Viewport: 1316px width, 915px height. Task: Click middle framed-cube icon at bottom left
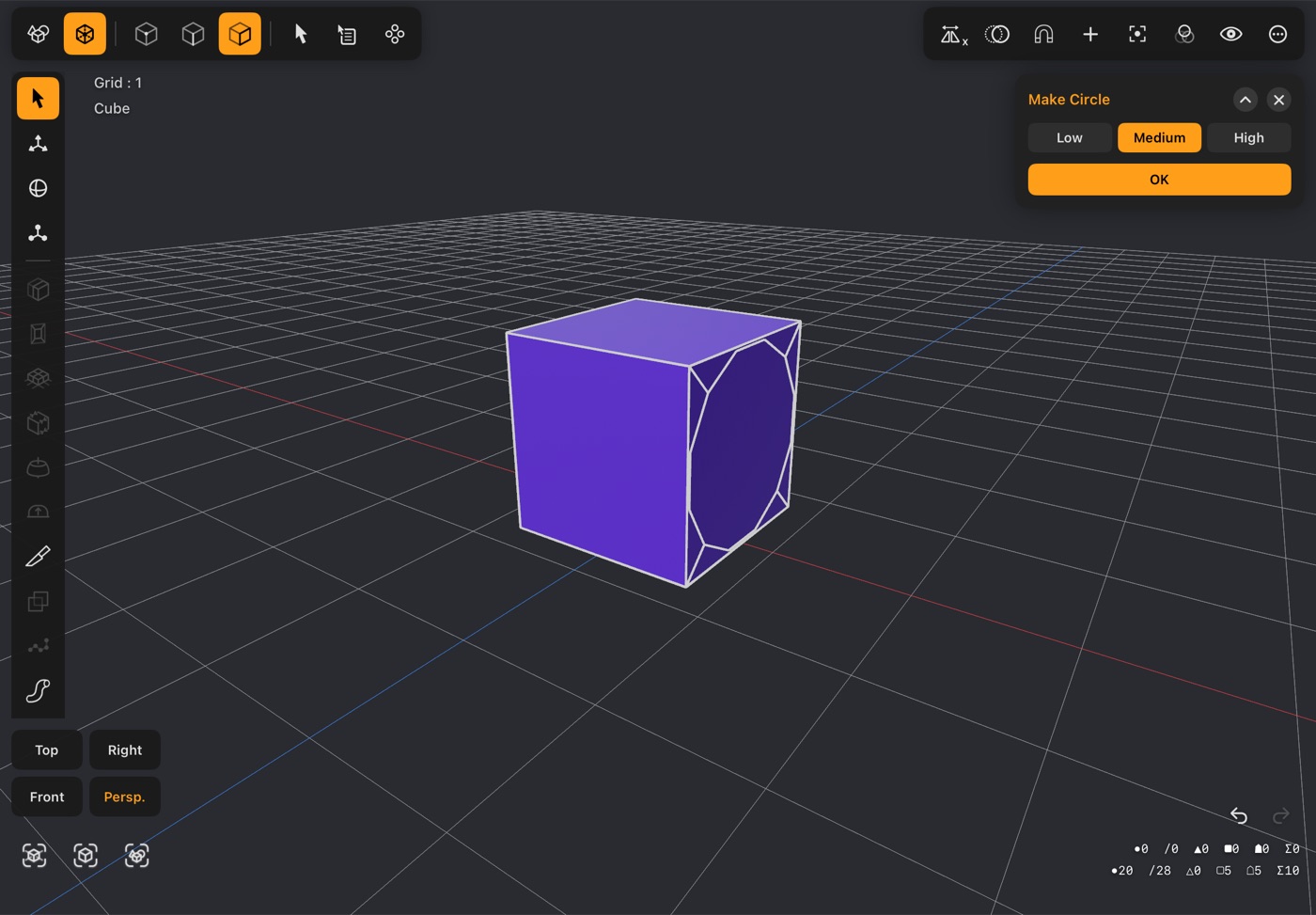tap(86, 855)
